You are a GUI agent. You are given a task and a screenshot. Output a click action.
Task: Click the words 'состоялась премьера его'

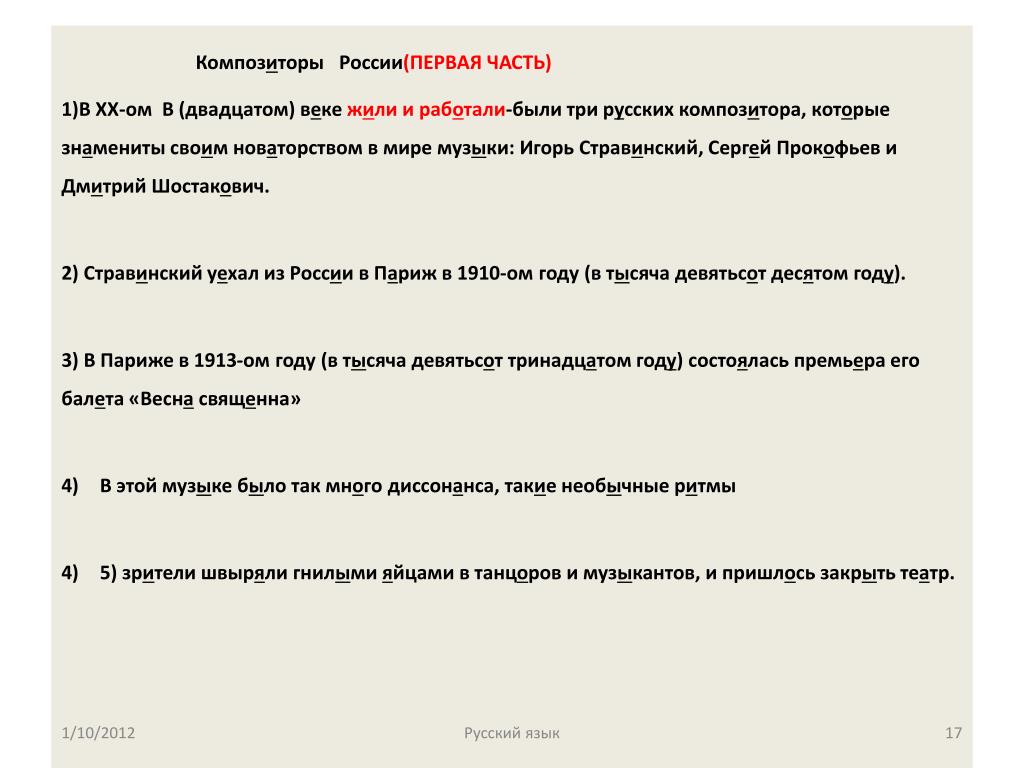coord(804,360)
